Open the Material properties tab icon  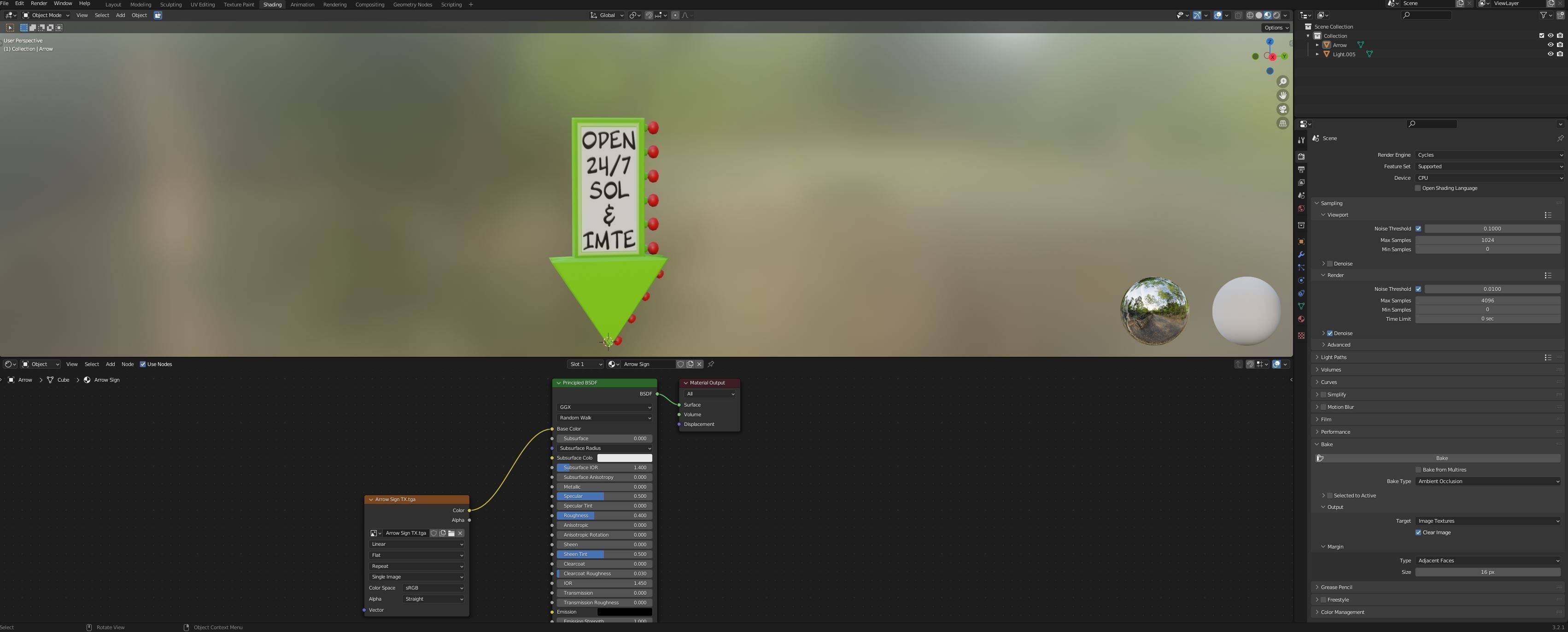(x=1301, y=319)
